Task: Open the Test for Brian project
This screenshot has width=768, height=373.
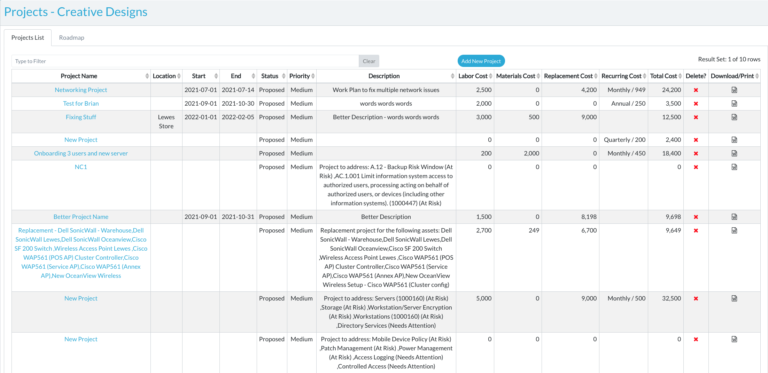Action: [x=81, y=104]
